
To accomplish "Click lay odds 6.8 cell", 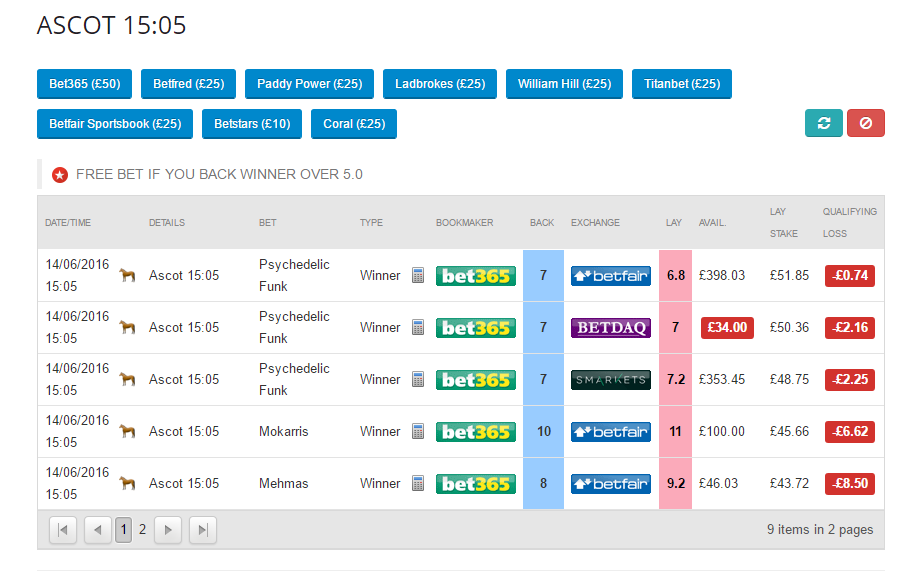I will 676,275.
